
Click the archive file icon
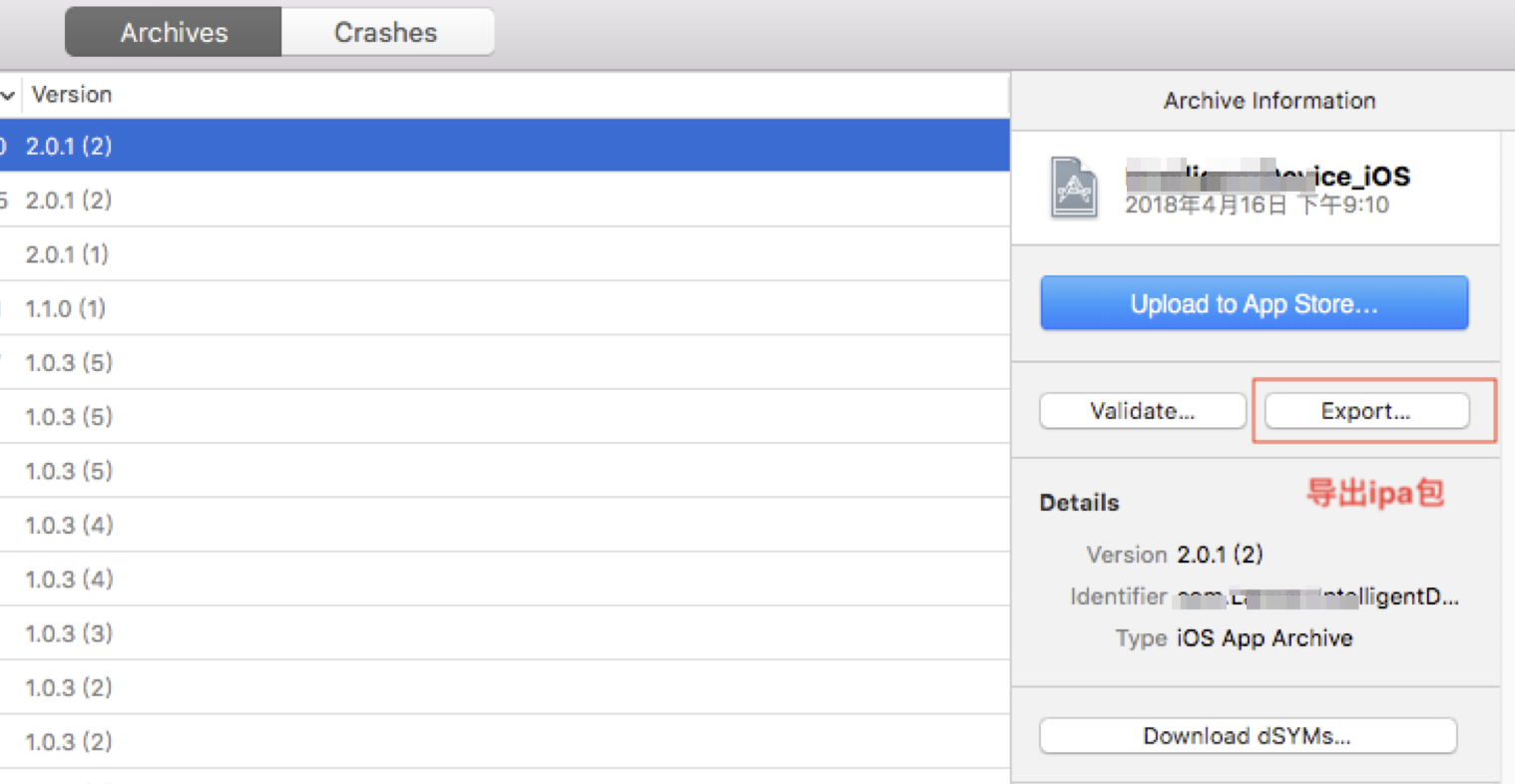tap(1074, 188)
